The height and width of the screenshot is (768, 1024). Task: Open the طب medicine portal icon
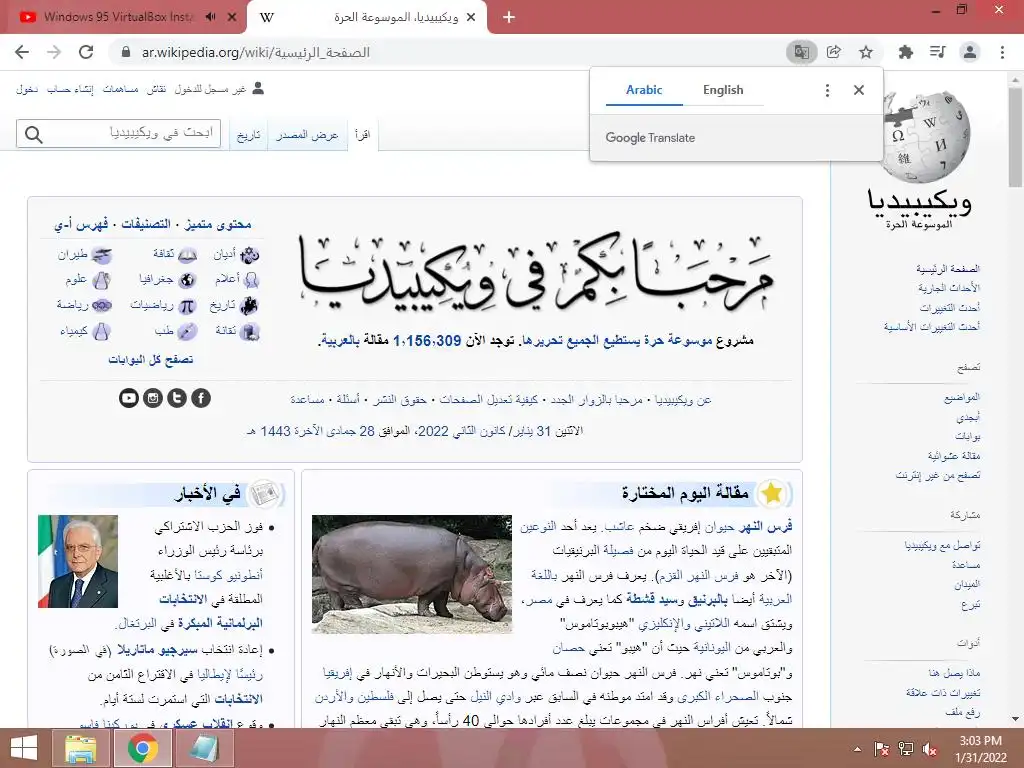(x=187, y=331)
